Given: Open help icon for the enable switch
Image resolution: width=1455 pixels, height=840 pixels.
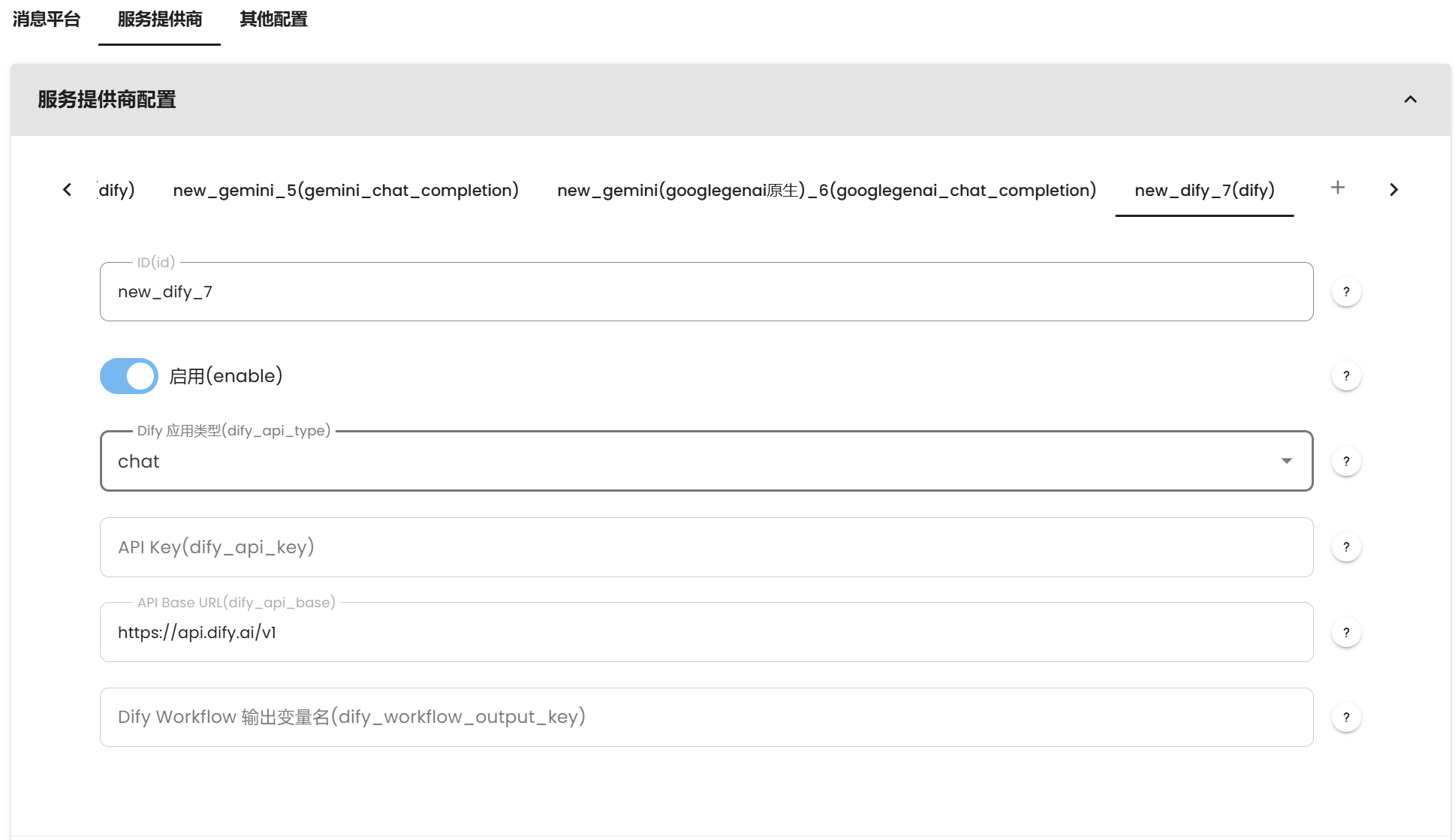Looking at the screenshot, I should [x=1346, y=376].
